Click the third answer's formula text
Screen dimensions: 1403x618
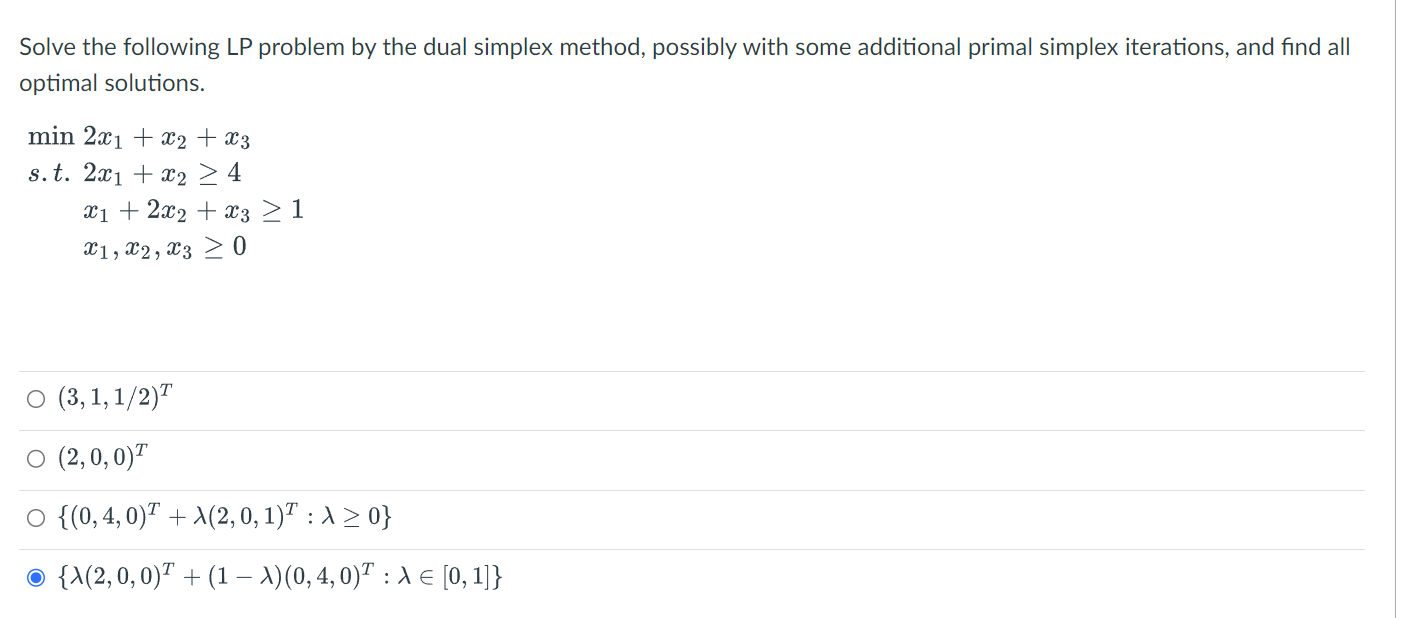coord(222,516)
